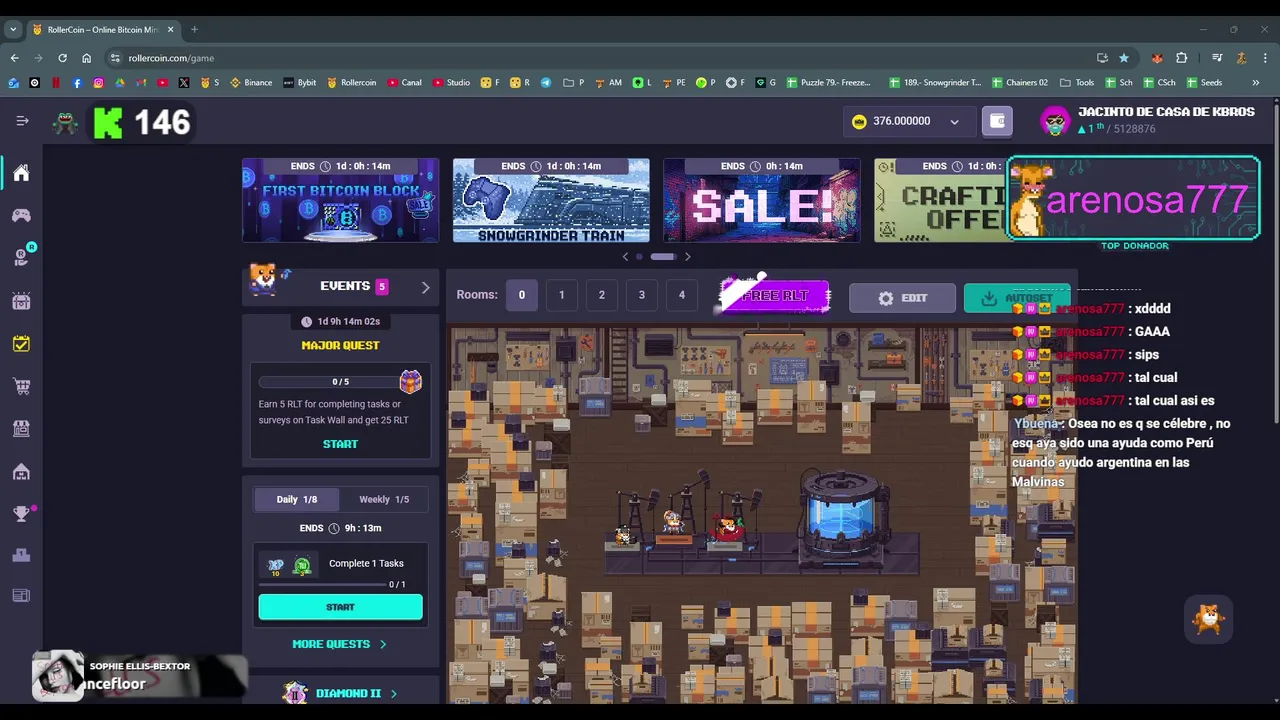Select first dot of banner carousel indicator
Image resolution: width=1280 pixels, height=720 pixels.
coord(639,257)
